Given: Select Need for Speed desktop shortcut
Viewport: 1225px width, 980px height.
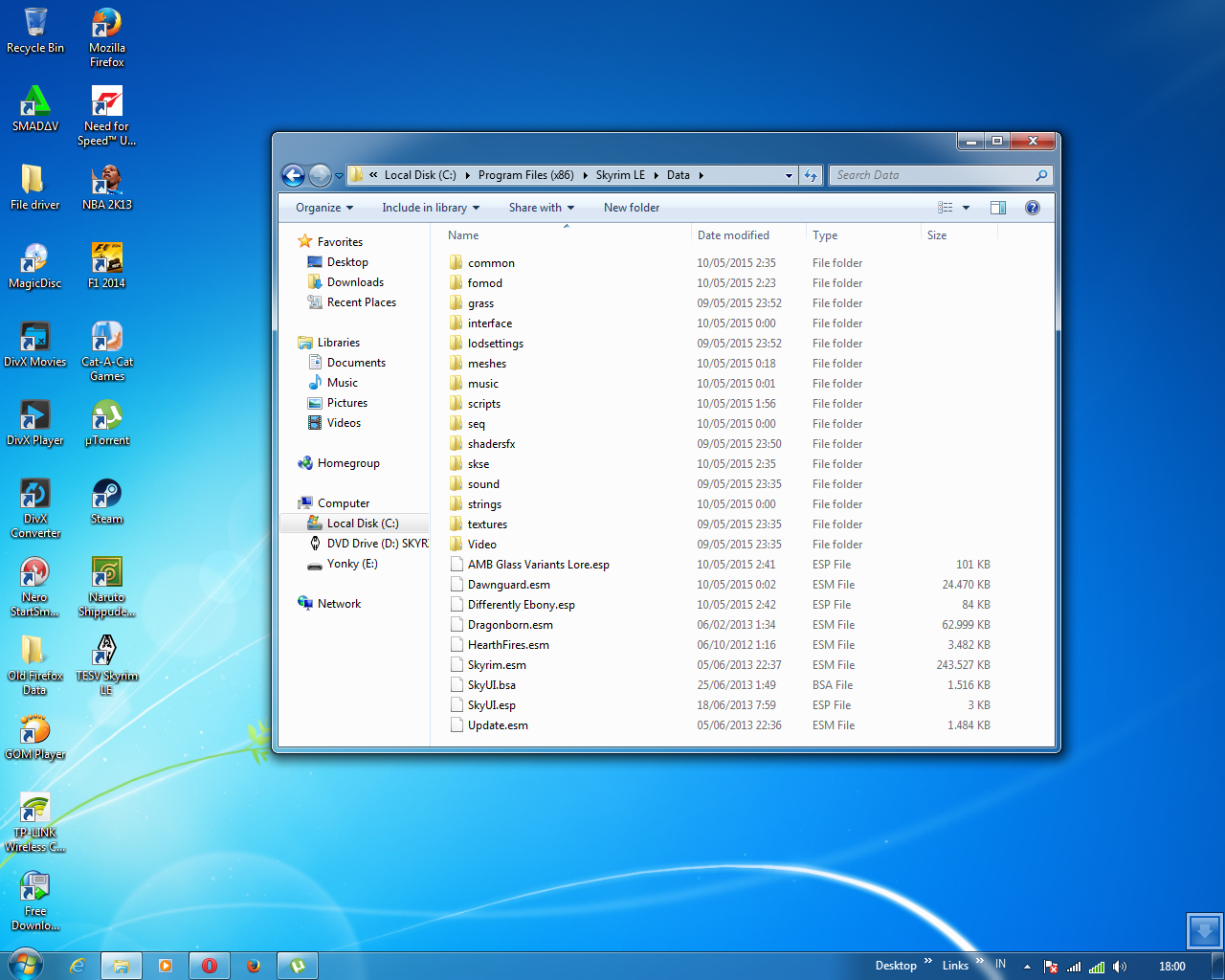Looking at the screenshot, I should coord(107,116).
